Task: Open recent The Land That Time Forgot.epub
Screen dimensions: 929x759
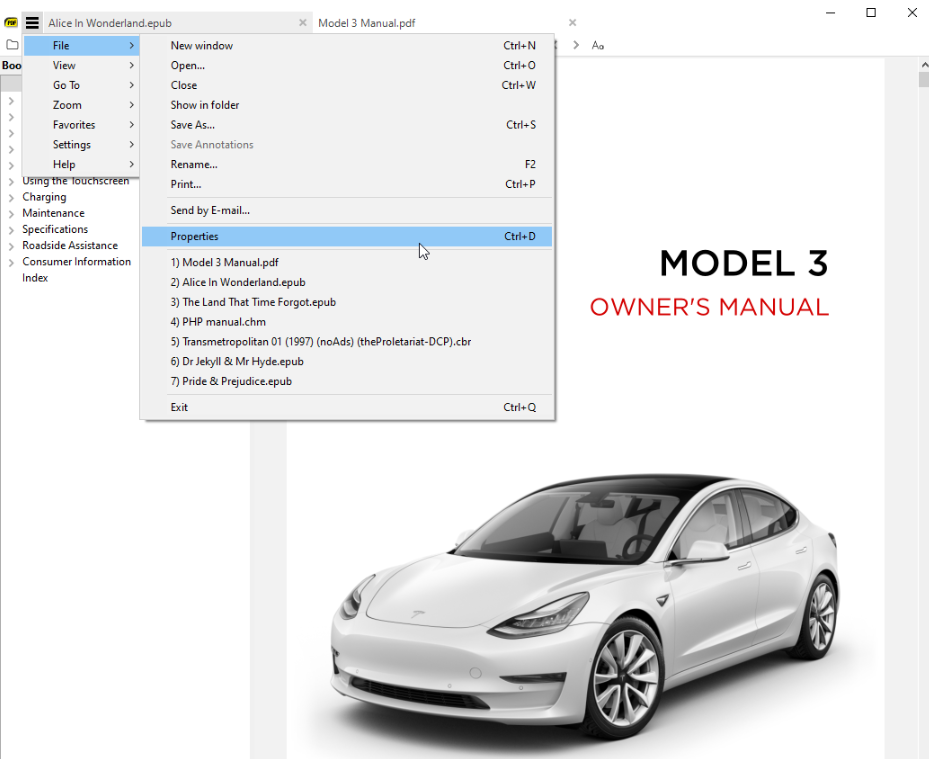Action: [x=347, y=302]
